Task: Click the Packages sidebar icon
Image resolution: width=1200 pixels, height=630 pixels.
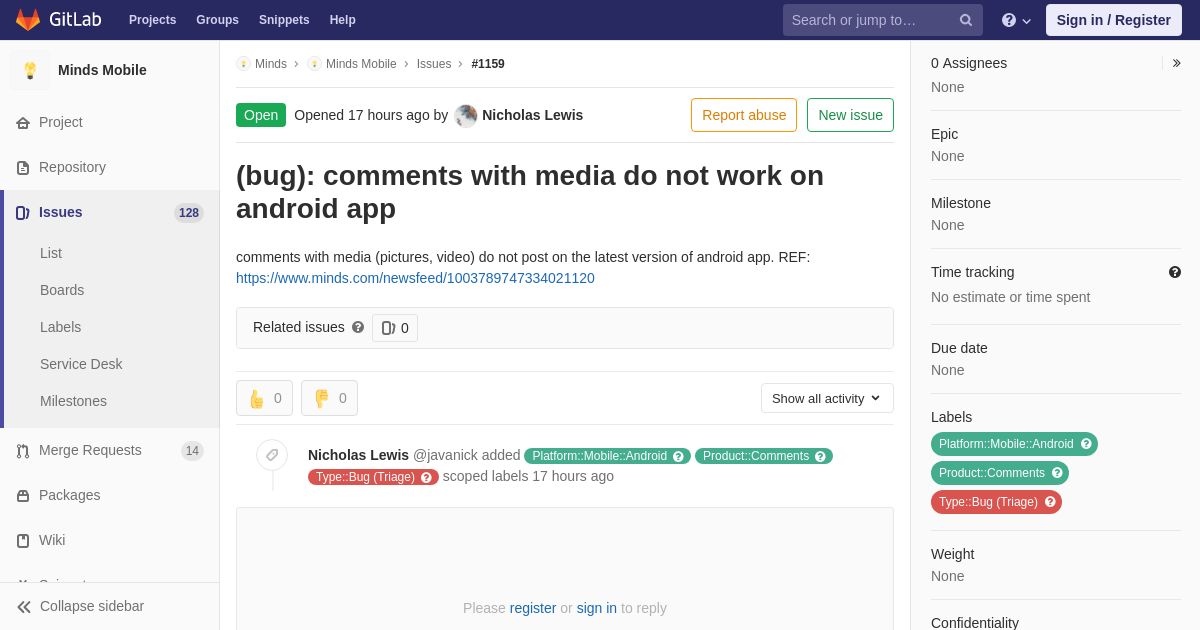Action: coord(23,495)
